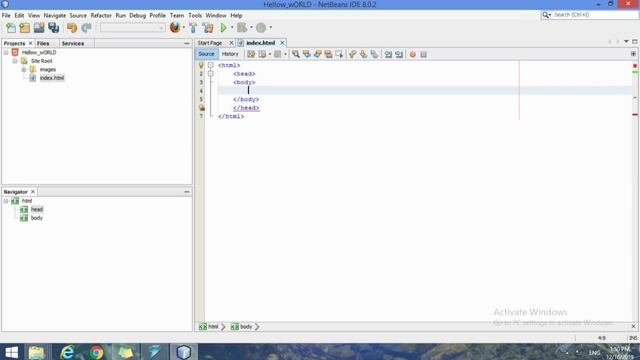Open dropdown arrow next to Run icon
This screenshot has width=640, height=360.
tap(232, 27)
